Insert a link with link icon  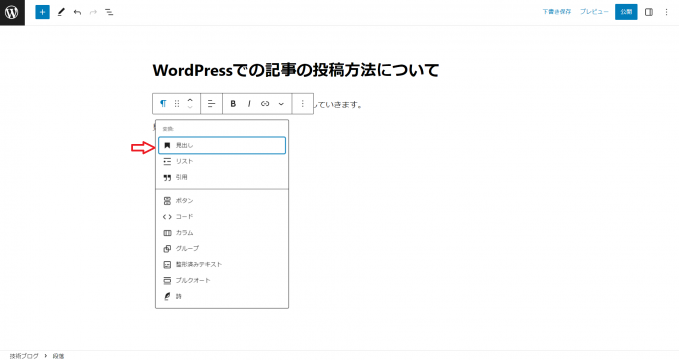coord(265,104)
